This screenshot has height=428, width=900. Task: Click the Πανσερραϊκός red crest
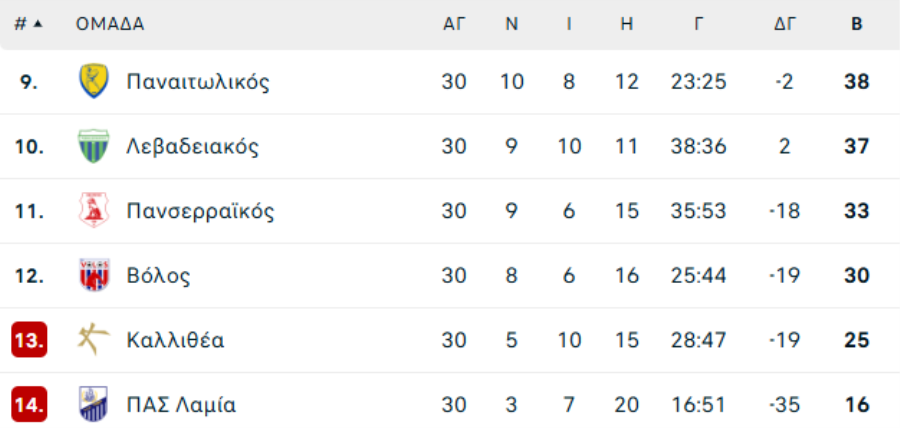tap(94, 211)
